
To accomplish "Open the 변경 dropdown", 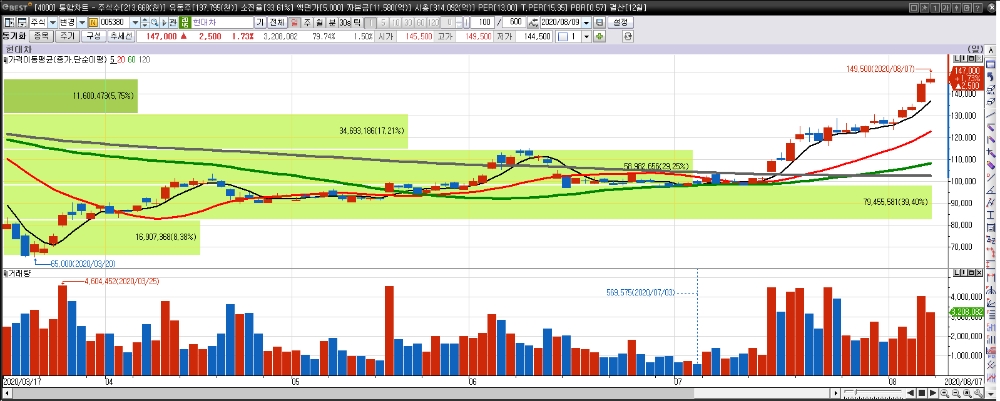I will [82, 23].
